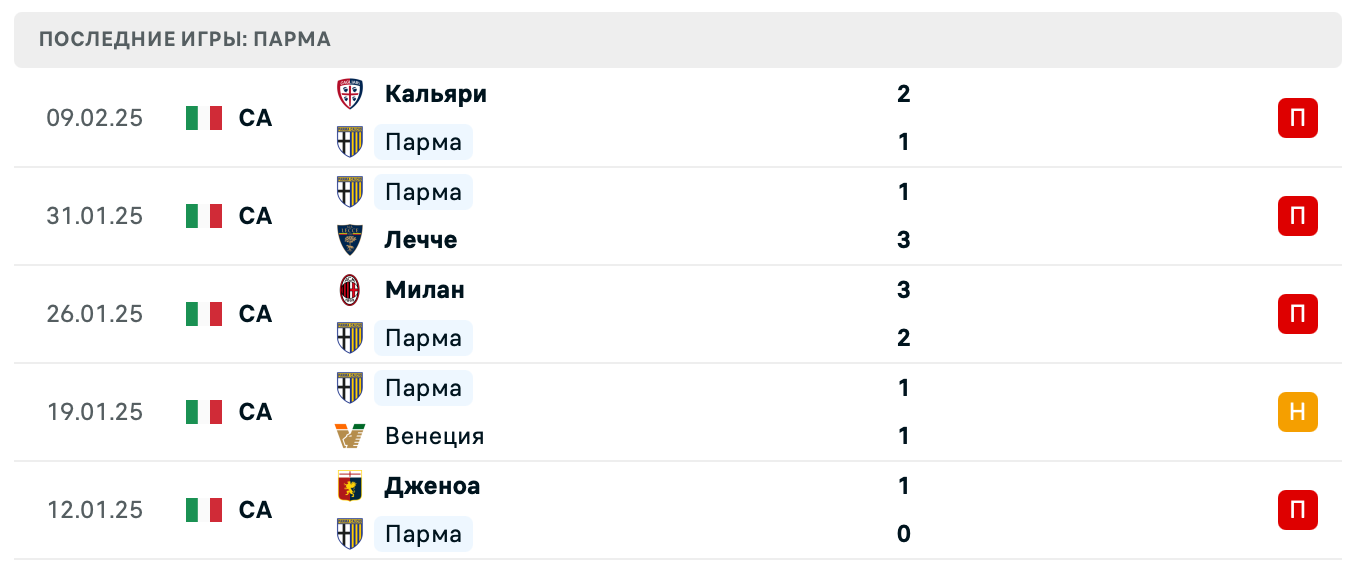This screenshot has width=1360, height=578.
Task: Click the red П badge for the Дженоа match
Action: [1297, 510]
